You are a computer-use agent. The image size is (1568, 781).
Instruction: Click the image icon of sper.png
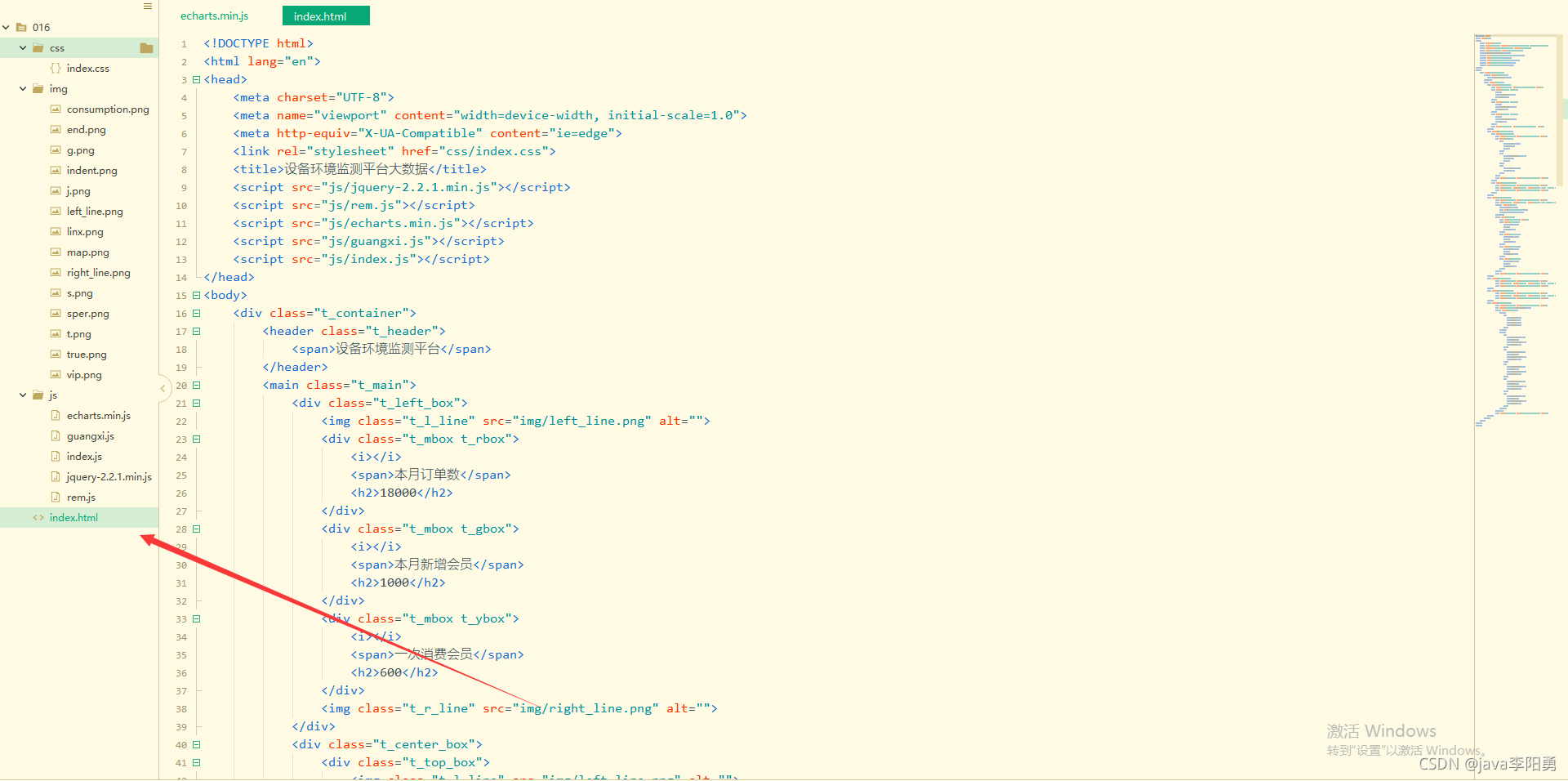pyautogui.click(x=56, y=313)
